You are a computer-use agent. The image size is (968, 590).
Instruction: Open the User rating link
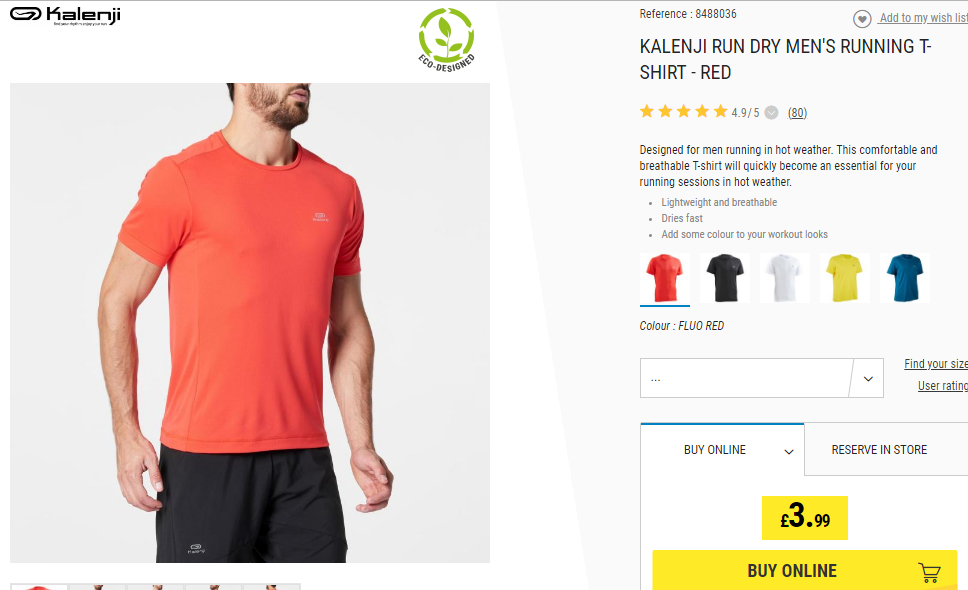(943, 386)
